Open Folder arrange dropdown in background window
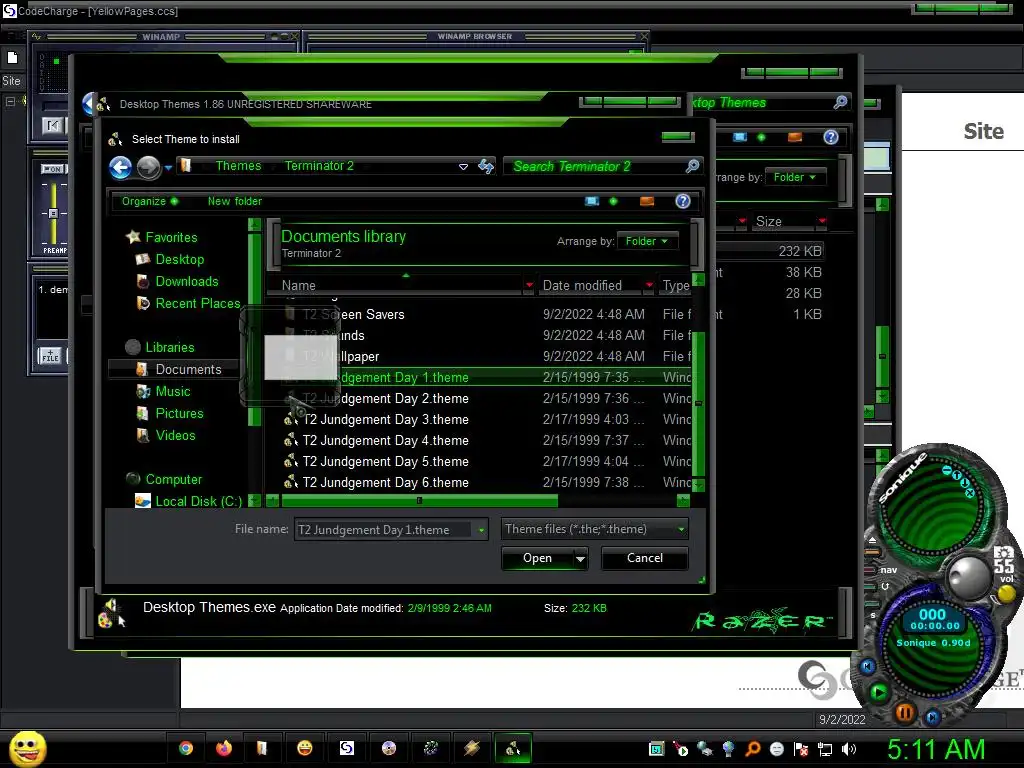This screenshot has width=1024, height=768. coord(795,177)
